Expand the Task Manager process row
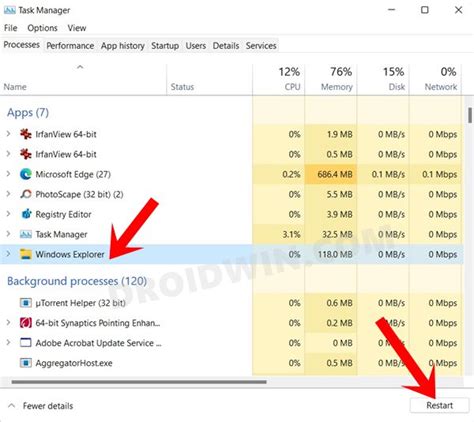The height and width of the screenshot is (422, 474). coord(8,234)
